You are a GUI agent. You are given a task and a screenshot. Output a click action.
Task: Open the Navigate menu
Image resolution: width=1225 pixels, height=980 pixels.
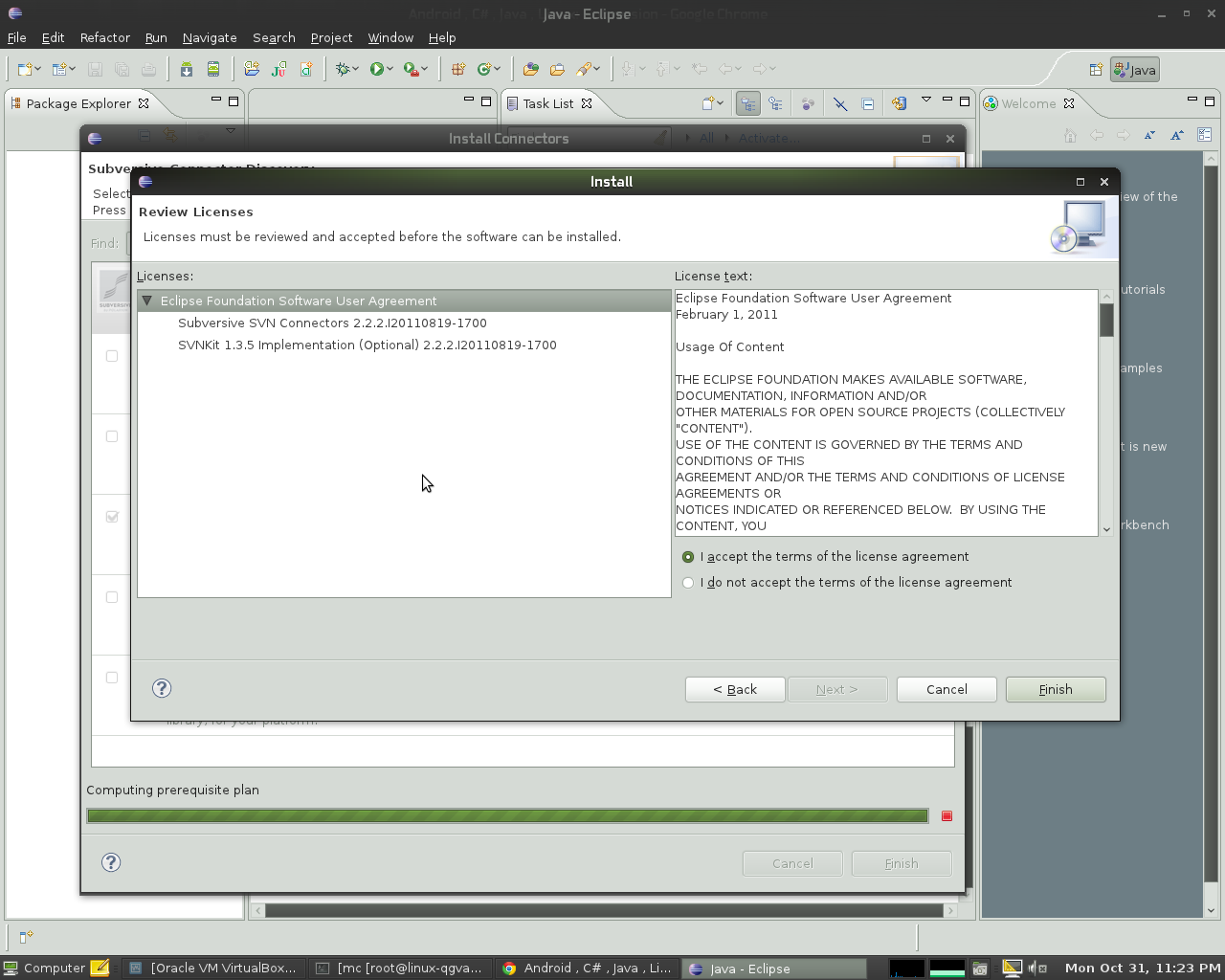pos(210,37)
